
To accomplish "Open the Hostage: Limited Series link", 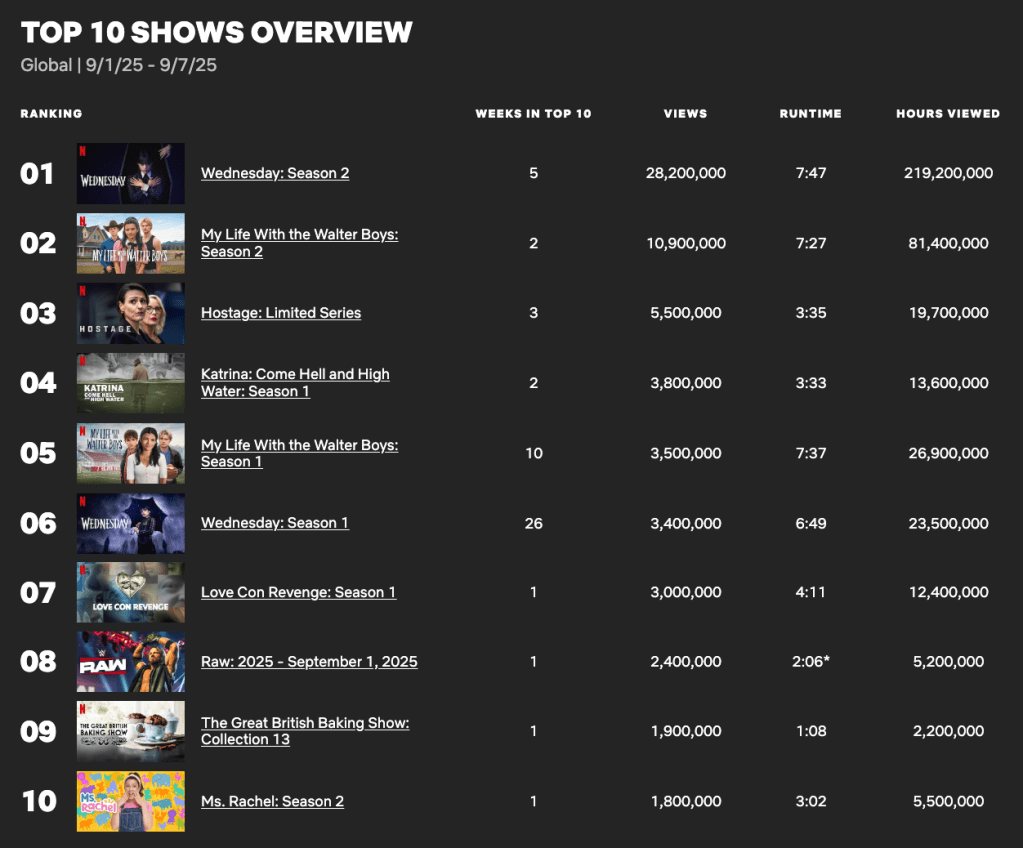I will click(281, 313).
